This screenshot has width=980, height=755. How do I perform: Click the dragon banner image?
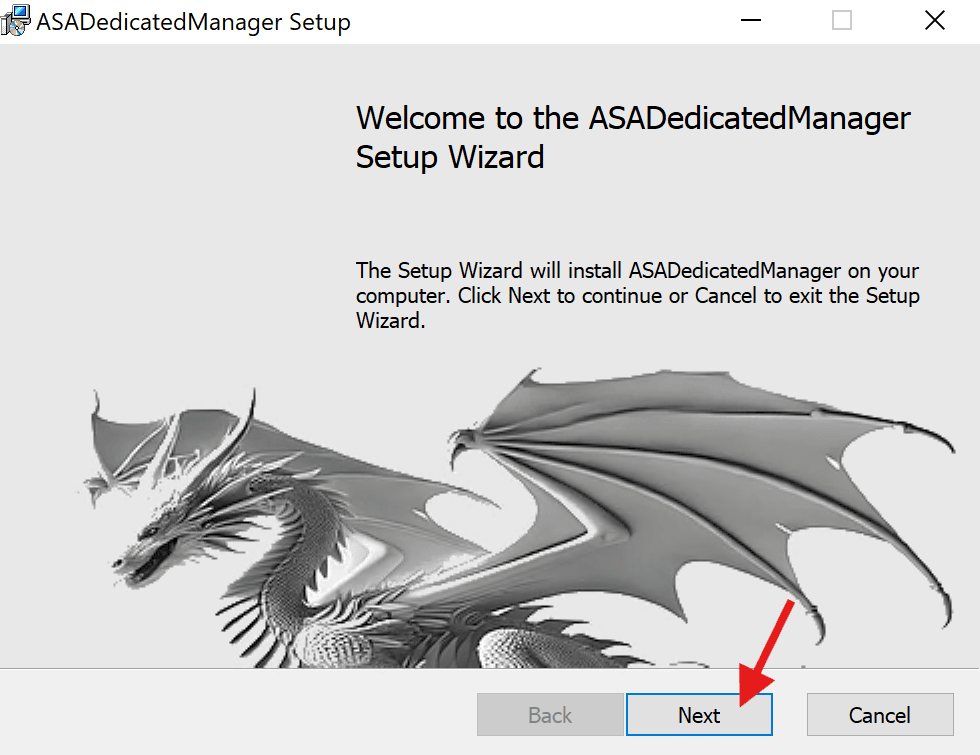[x=516, y=518]
